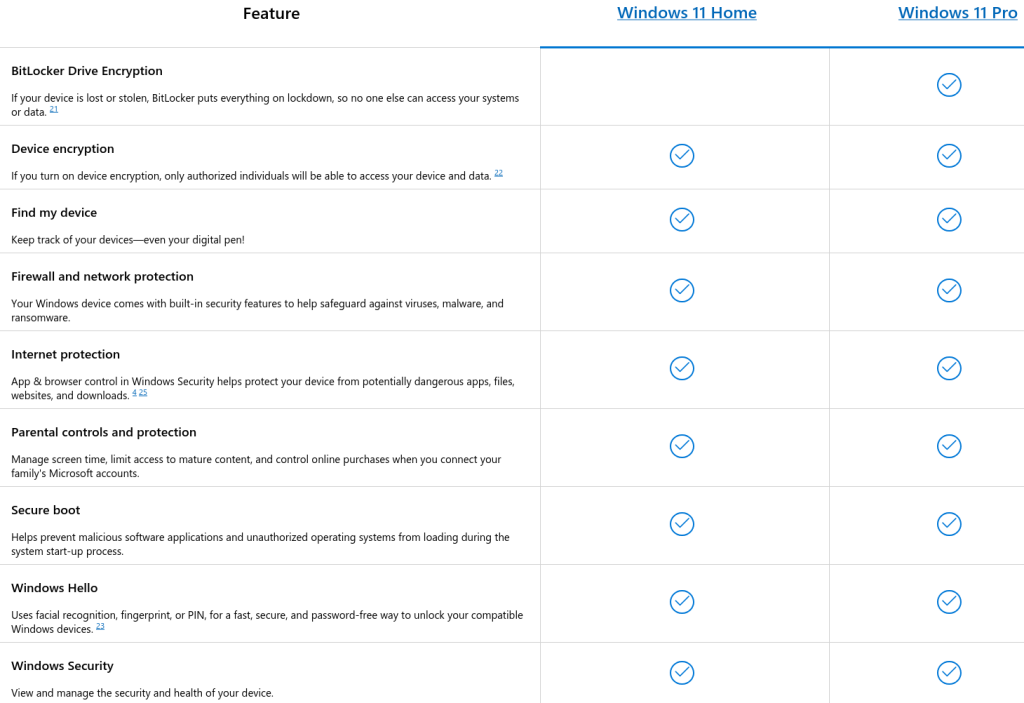
Task: Click Windows Security checkmark for Home
Action: coord(682,672)
